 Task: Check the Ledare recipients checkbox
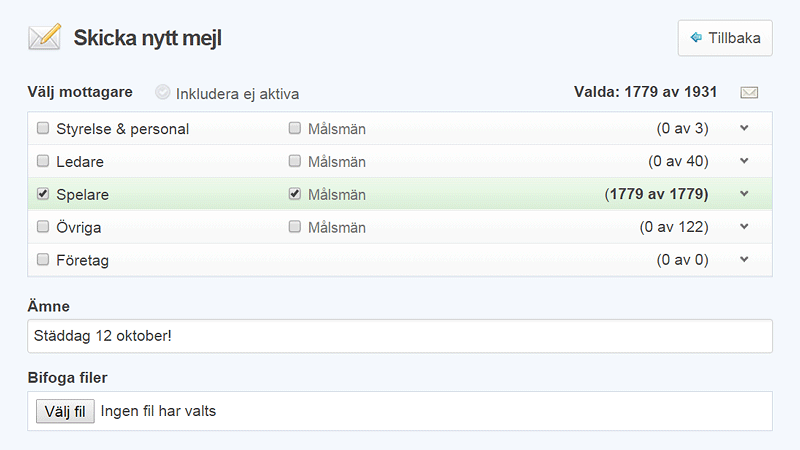[43, 161]
